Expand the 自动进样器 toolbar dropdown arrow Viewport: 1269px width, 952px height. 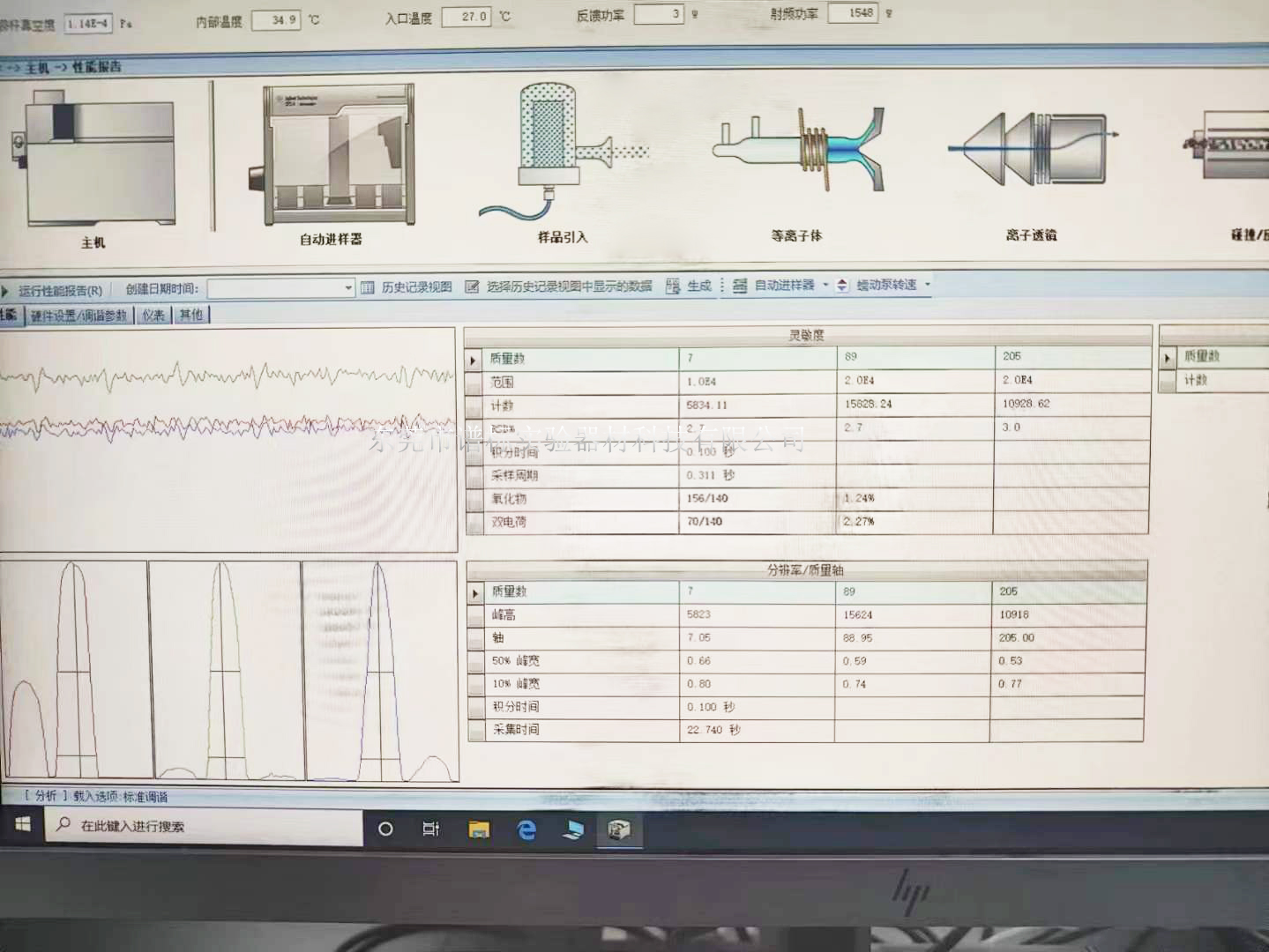click(x=825, y=285)
